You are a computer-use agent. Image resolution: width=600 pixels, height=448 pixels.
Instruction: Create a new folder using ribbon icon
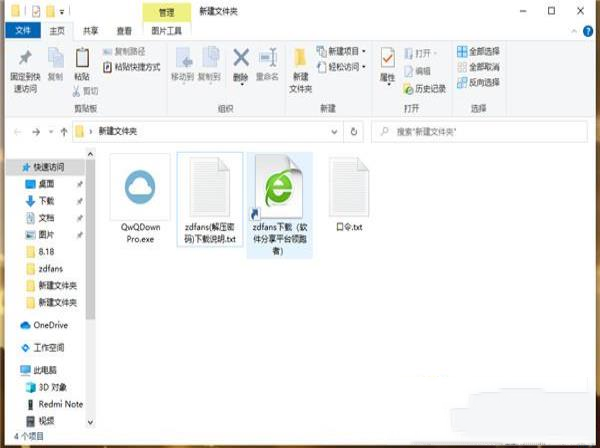[x=300, y=66]
